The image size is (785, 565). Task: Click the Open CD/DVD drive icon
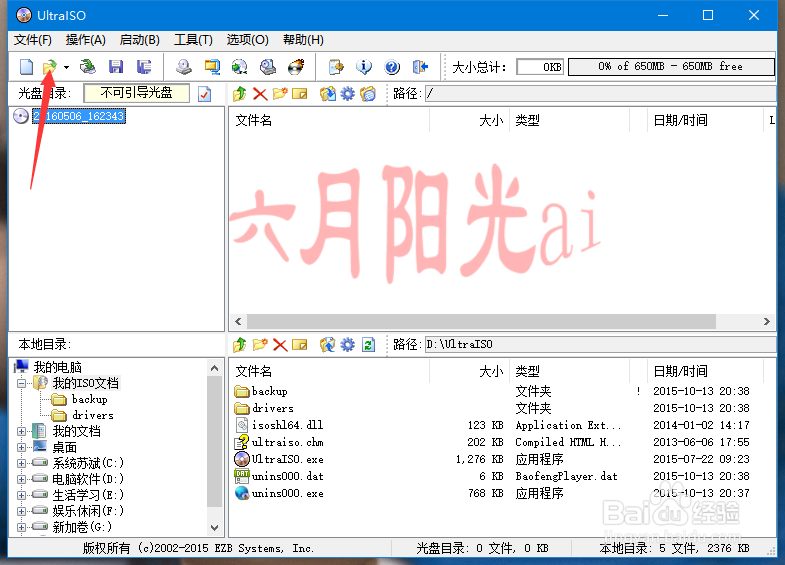point(88,67)
